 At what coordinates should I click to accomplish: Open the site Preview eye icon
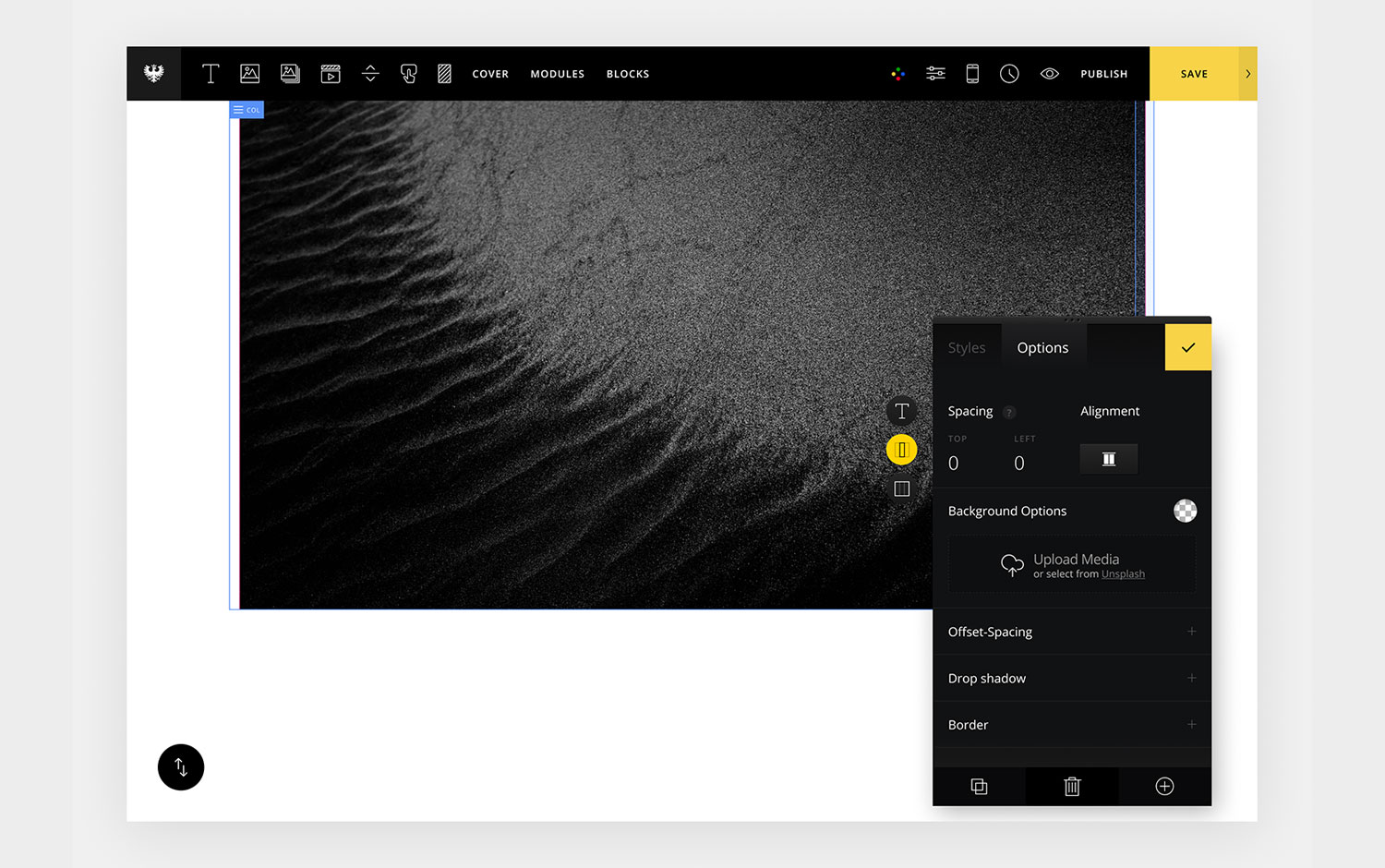coord(1049,73)
